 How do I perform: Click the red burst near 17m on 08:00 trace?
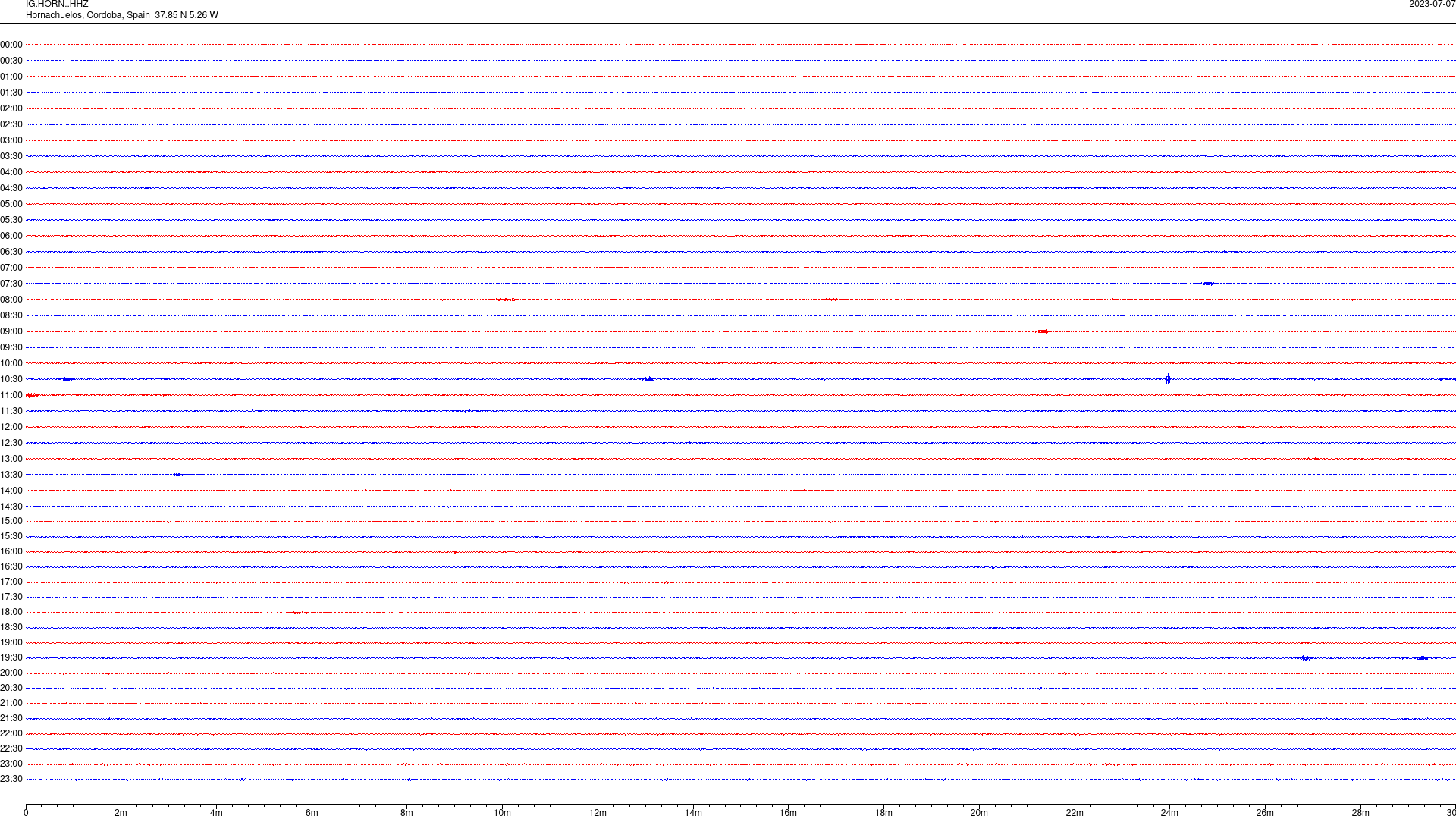point(832,300)
